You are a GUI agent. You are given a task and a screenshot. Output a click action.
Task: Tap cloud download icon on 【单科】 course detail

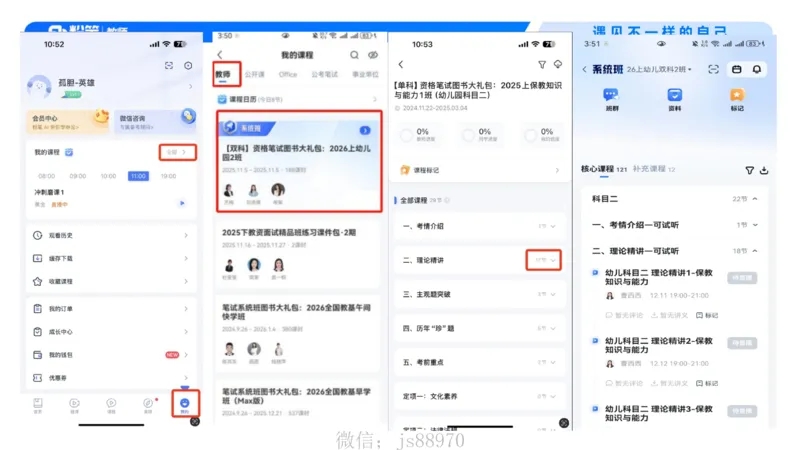558,64
